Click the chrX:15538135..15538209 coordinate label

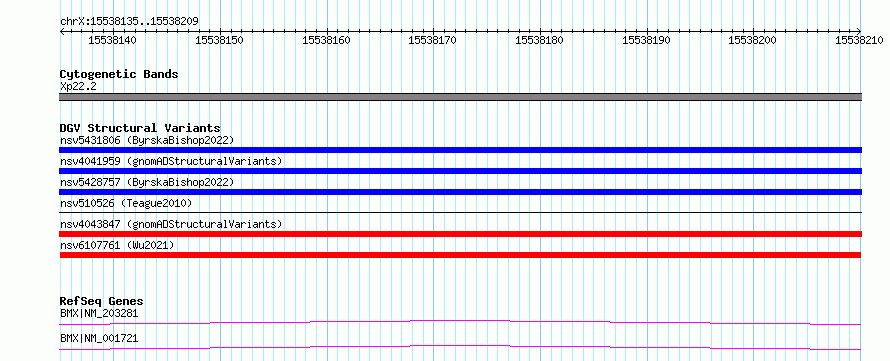pyautogui.click(x=129, y=22)
